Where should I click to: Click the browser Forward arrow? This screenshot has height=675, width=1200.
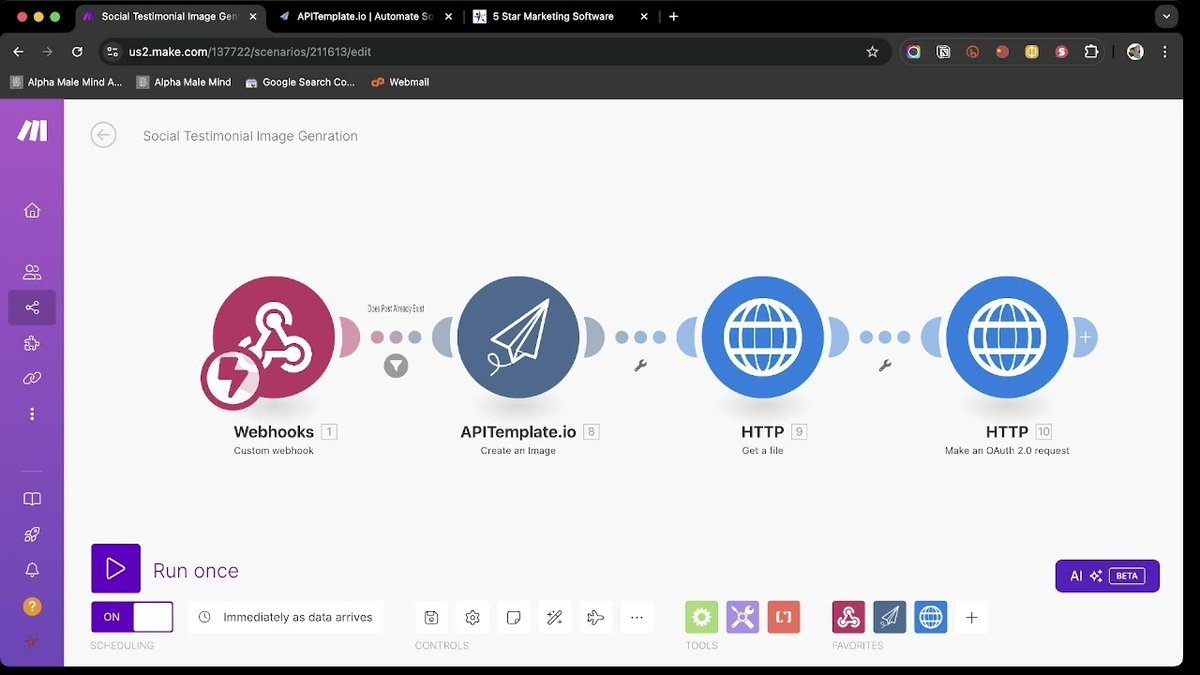click(x=47, y=51)
